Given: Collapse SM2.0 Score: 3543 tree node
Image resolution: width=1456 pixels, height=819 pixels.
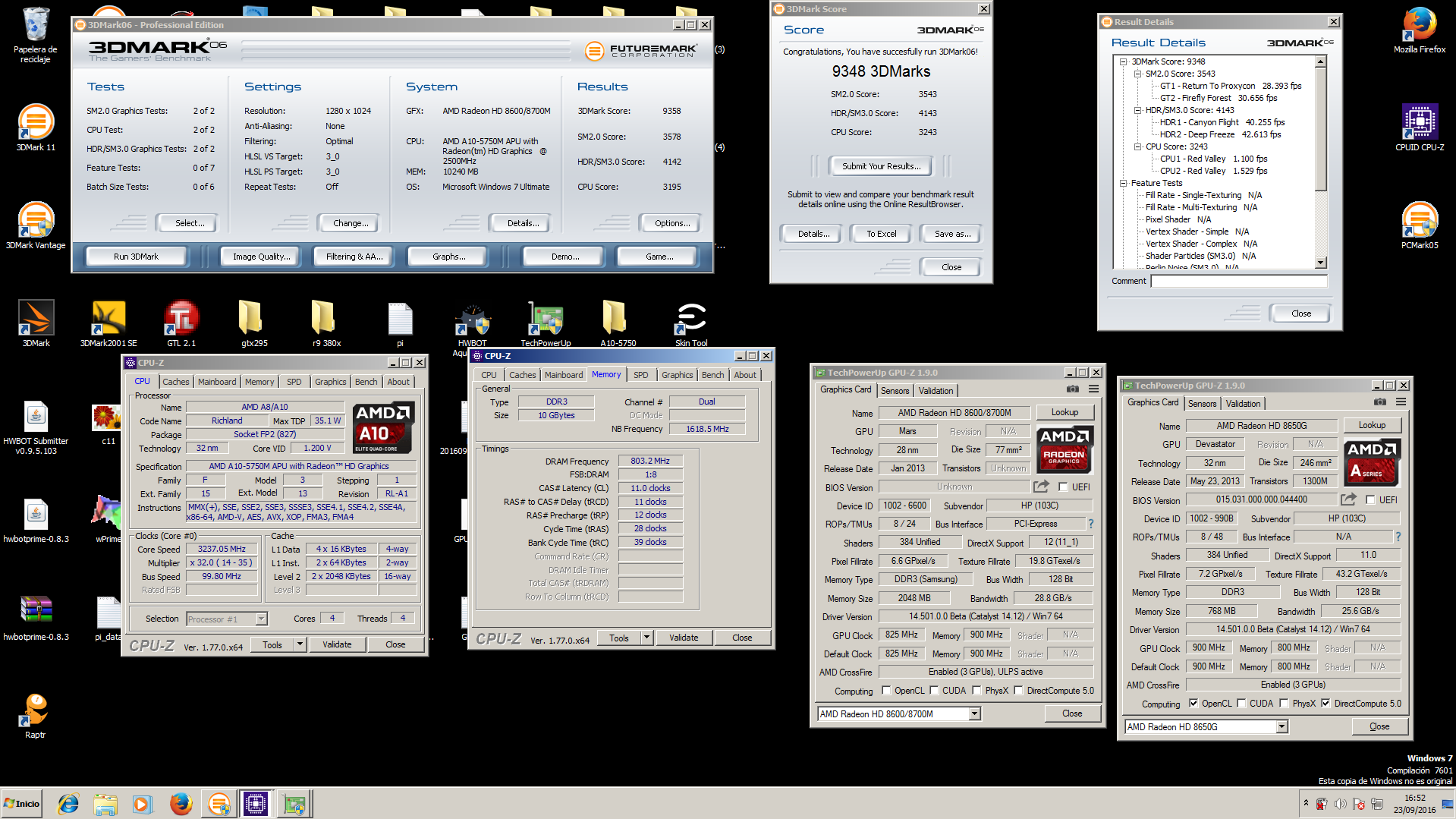Looking at the screenshot, I should [1137, 74].
